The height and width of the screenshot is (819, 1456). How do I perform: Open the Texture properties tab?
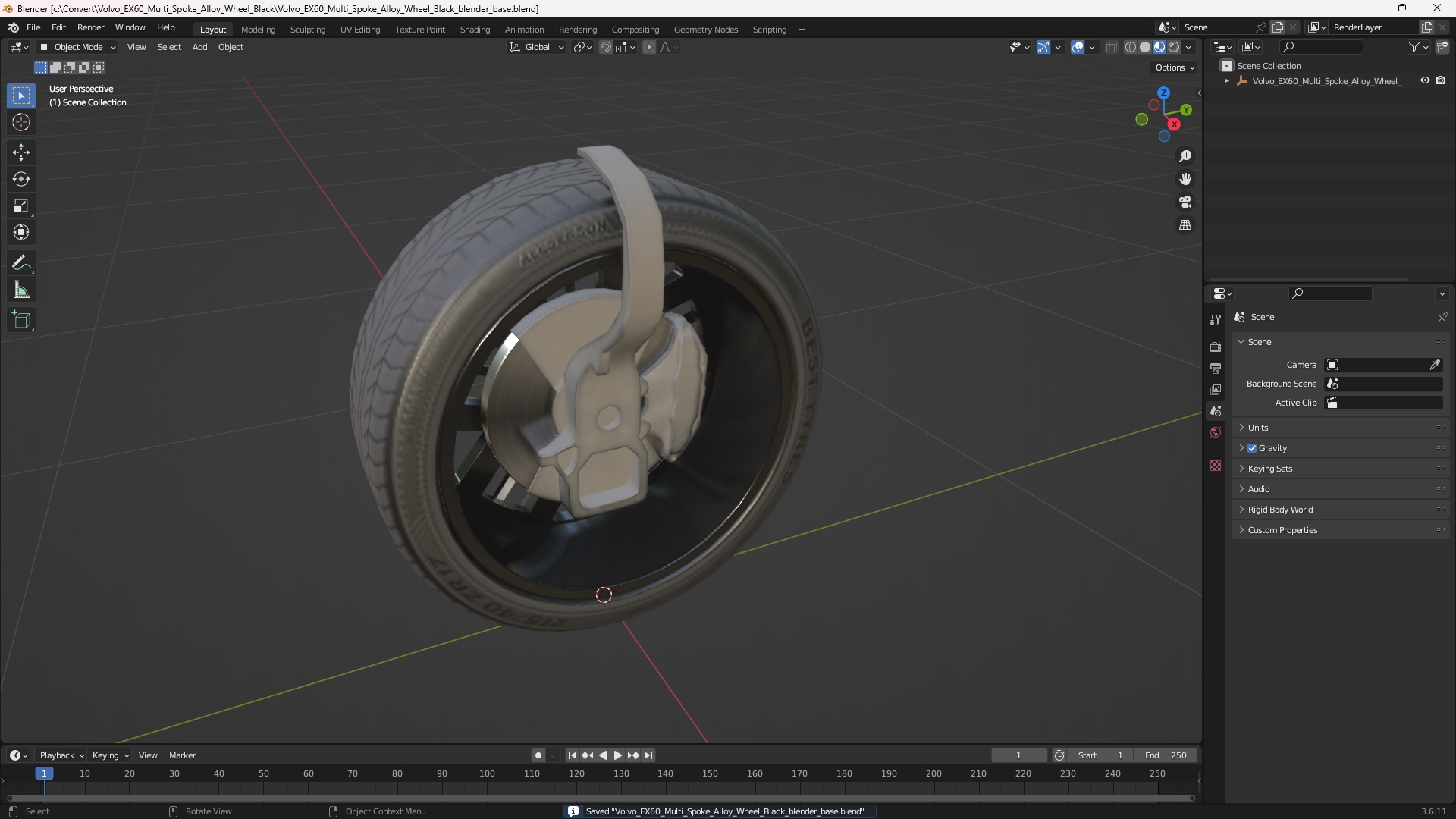tap(1216, 466)
